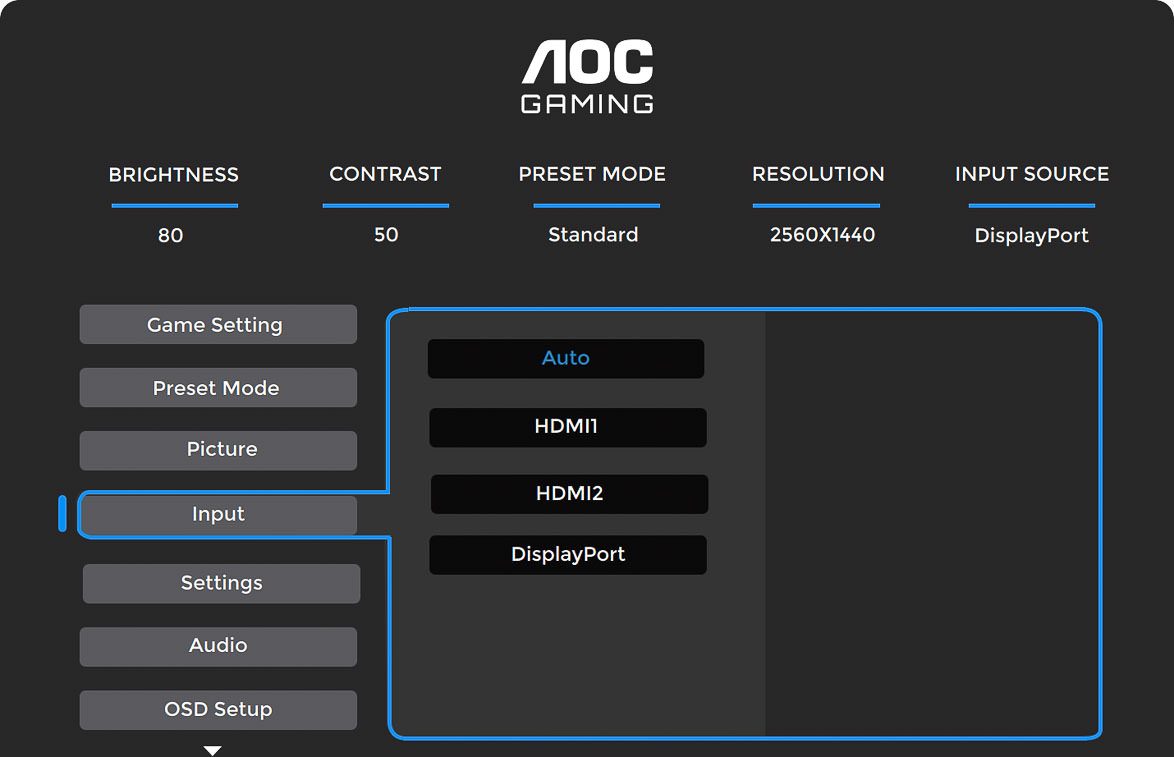
Task: Select the Picture menu
Action: click(x=218, y=450)
